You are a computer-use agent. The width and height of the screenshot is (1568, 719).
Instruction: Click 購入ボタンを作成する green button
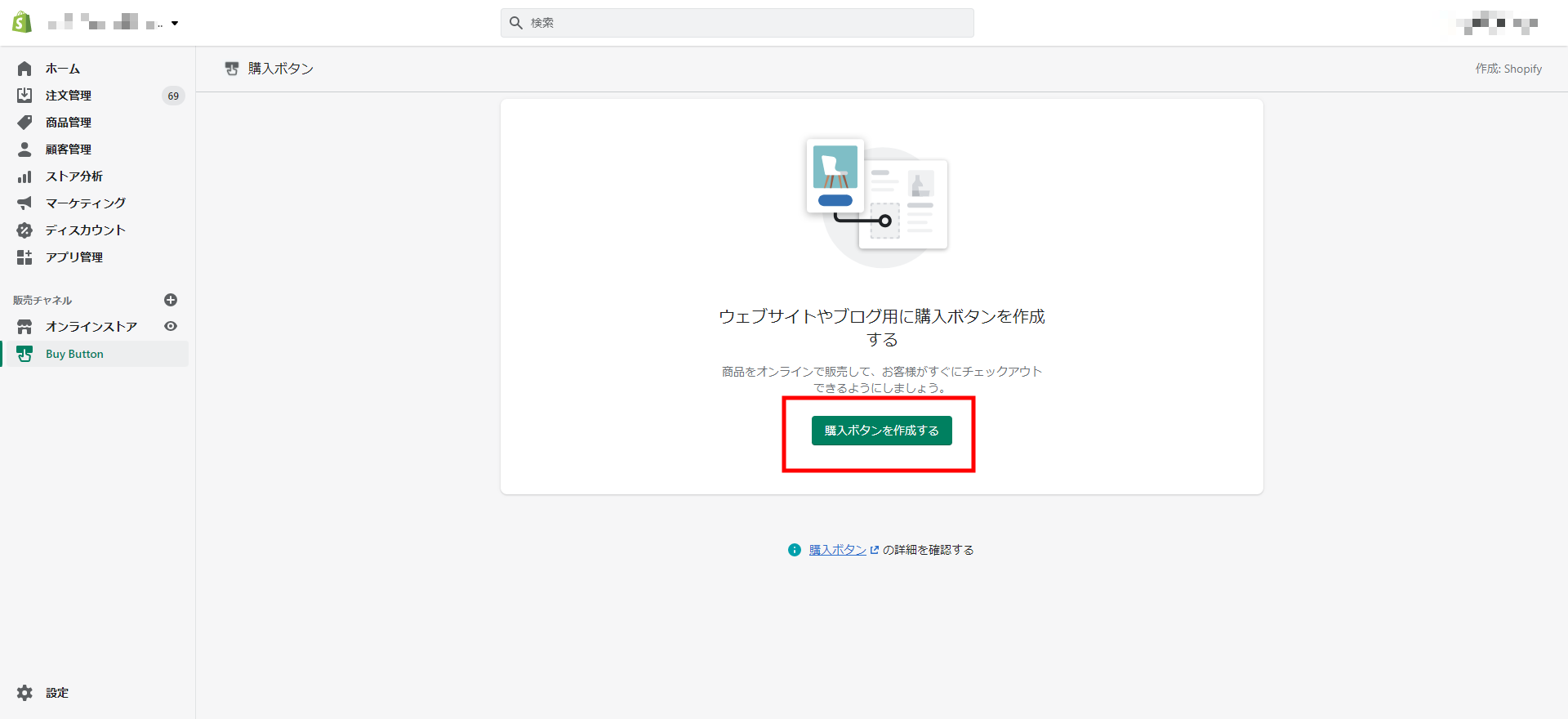pyautogui.click(x=881, y=431)
